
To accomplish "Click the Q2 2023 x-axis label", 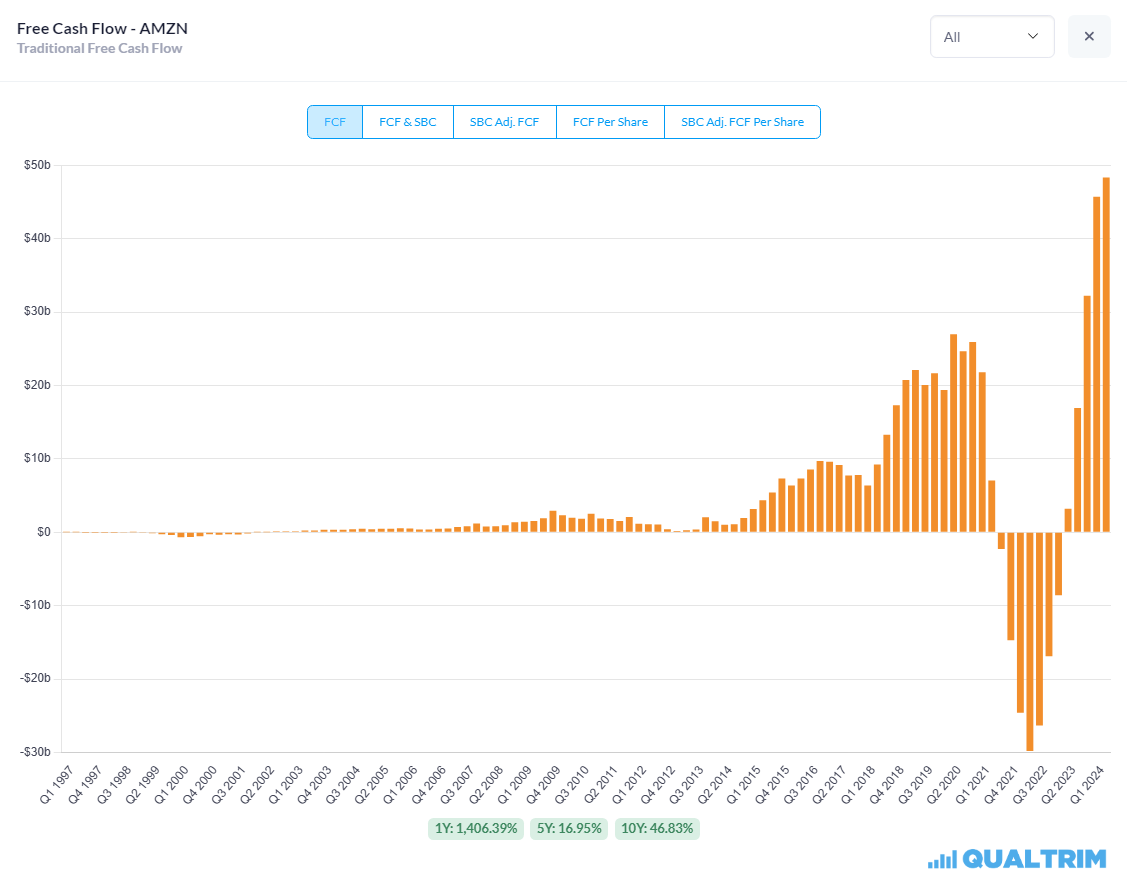I will [x=1059, y=785].
